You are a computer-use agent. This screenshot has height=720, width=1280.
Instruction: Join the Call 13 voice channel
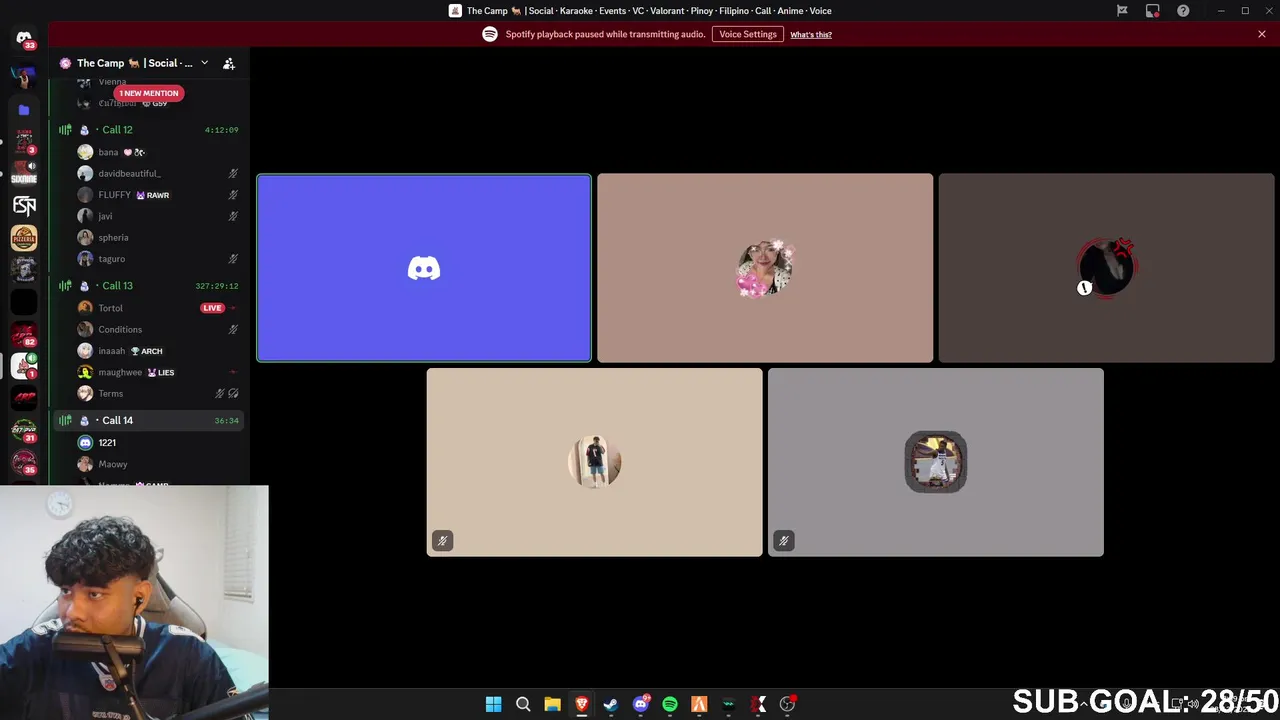coord(149,286)
